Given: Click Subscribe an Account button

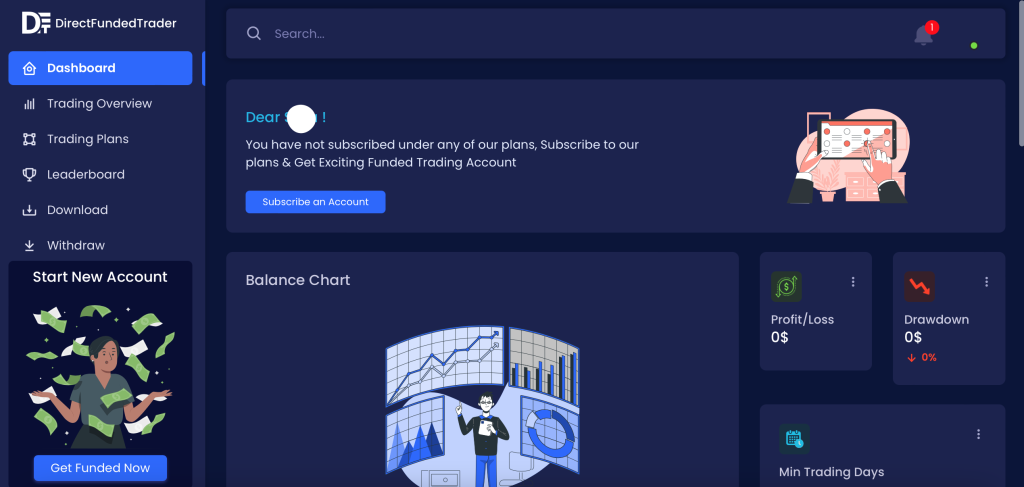Looking at the screenshot, I should [315, 202].
